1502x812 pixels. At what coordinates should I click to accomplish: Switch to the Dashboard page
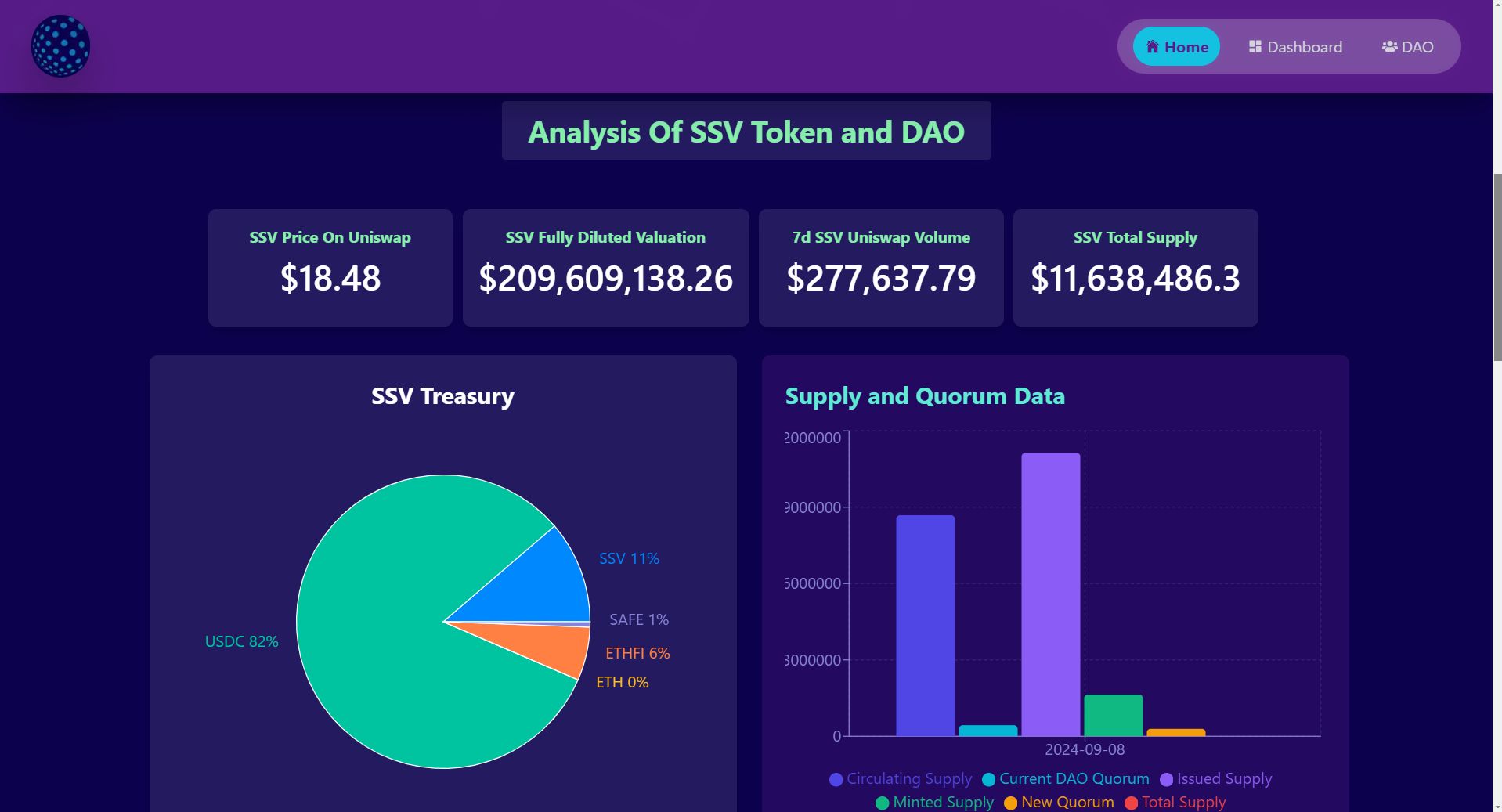click(x=1295, y=47)
